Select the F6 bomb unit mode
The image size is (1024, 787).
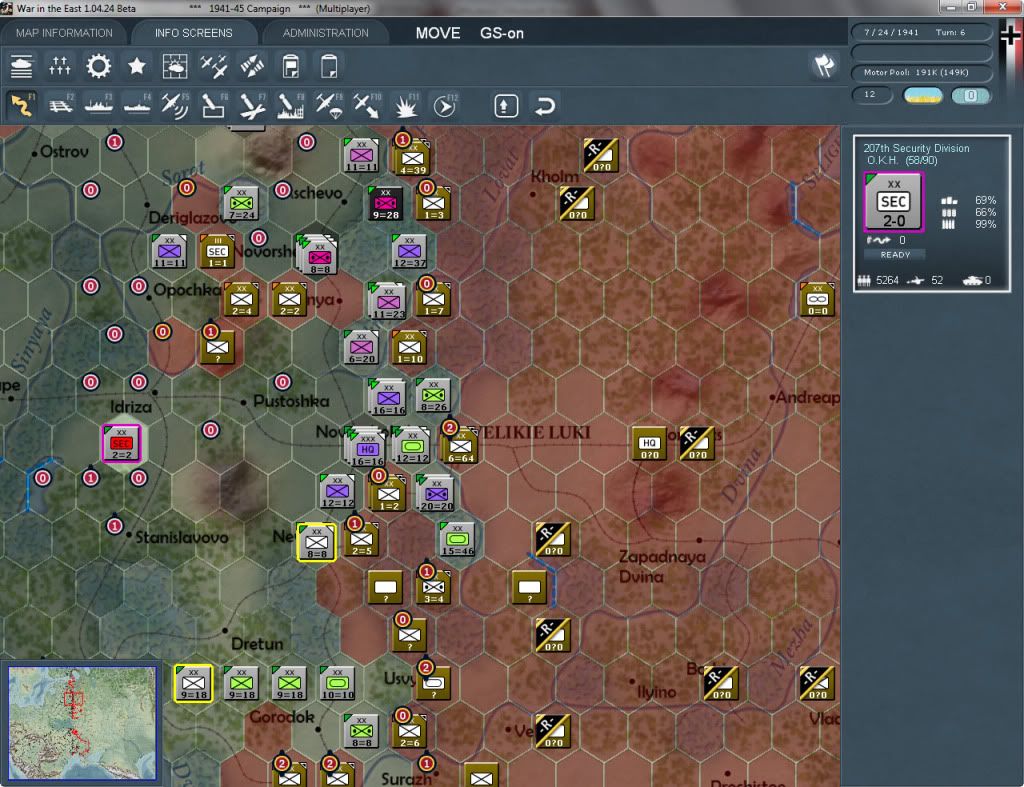pos(214,105)
